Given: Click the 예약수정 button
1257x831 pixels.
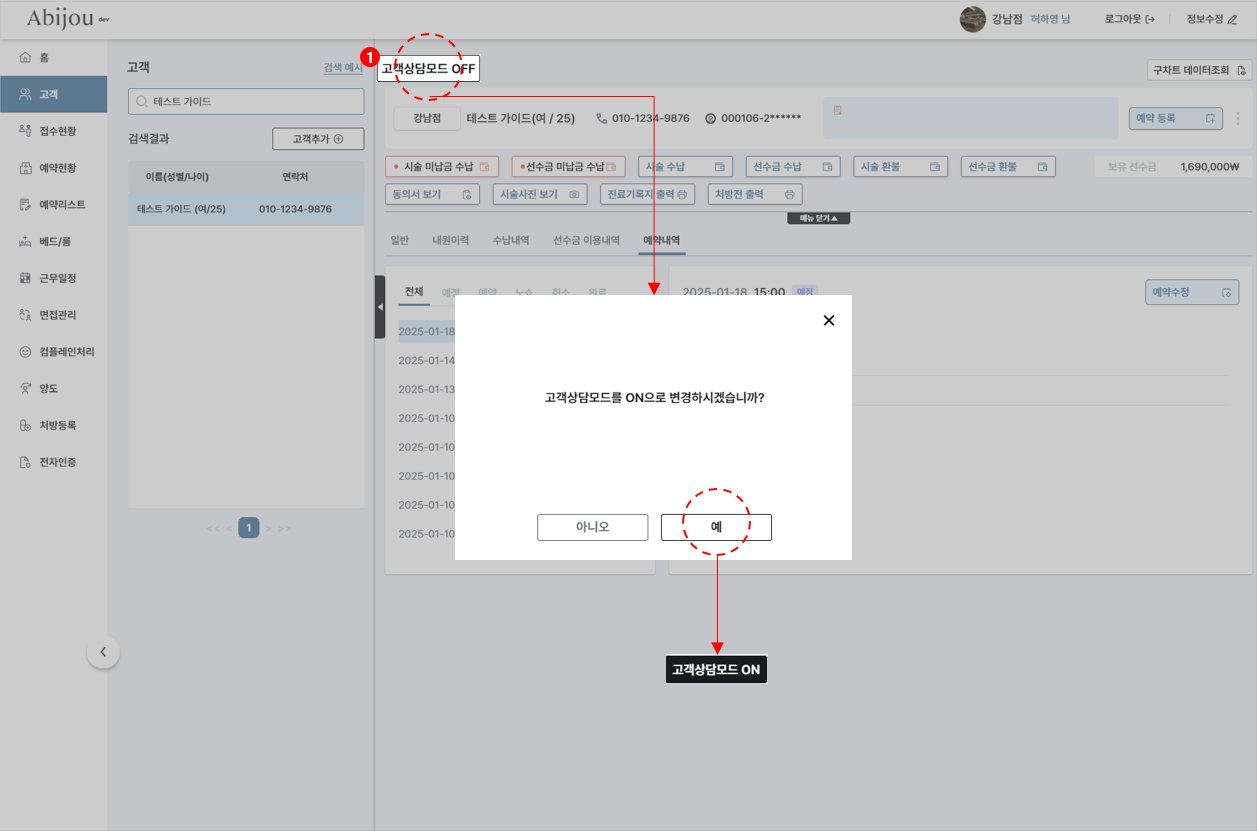Looking at the screenshot, I should coord(1192,292).
